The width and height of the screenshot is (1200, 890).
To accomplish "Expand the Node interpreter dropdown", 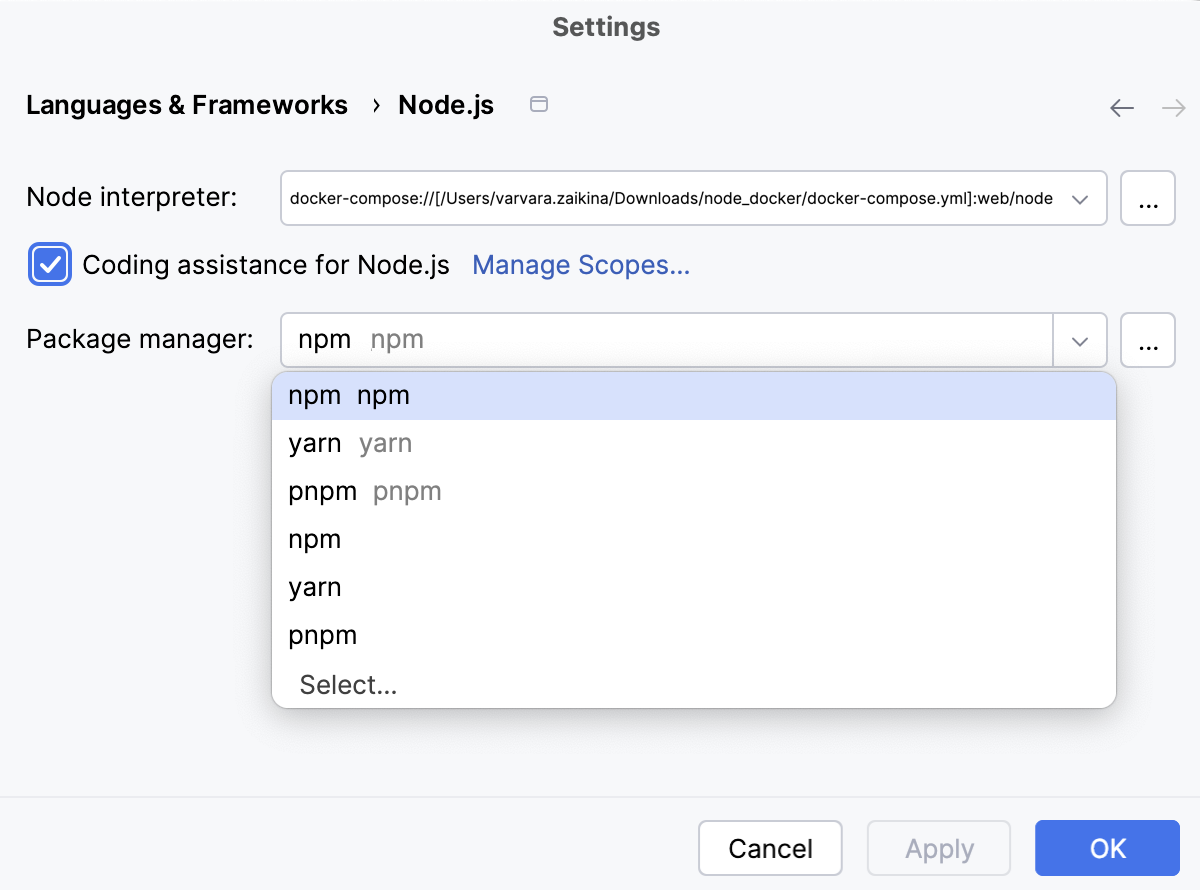I will 1080,198.
